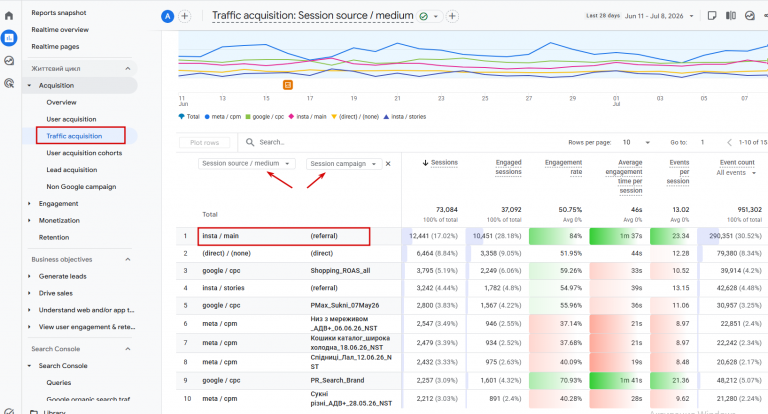768x414 pixels.
Task: Collapse the Життєвий цикл section
Action: [x=128, y=68]
